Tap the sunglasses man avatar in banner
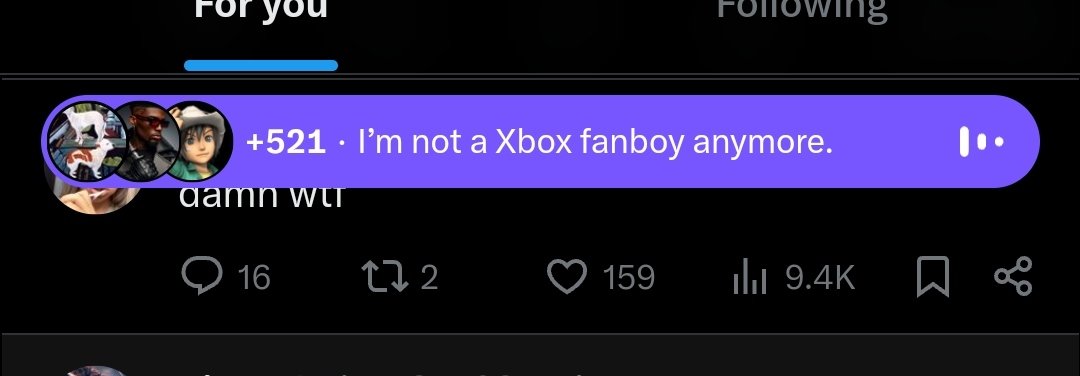1080x376 pixels. [145, 141]
